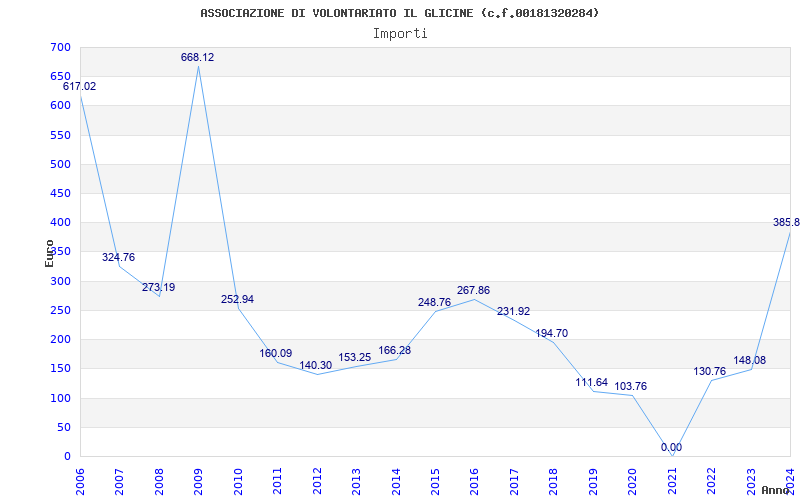
Task: Click the 2009 year axis label
Action: pyautogui.click(x=198, y=481)
